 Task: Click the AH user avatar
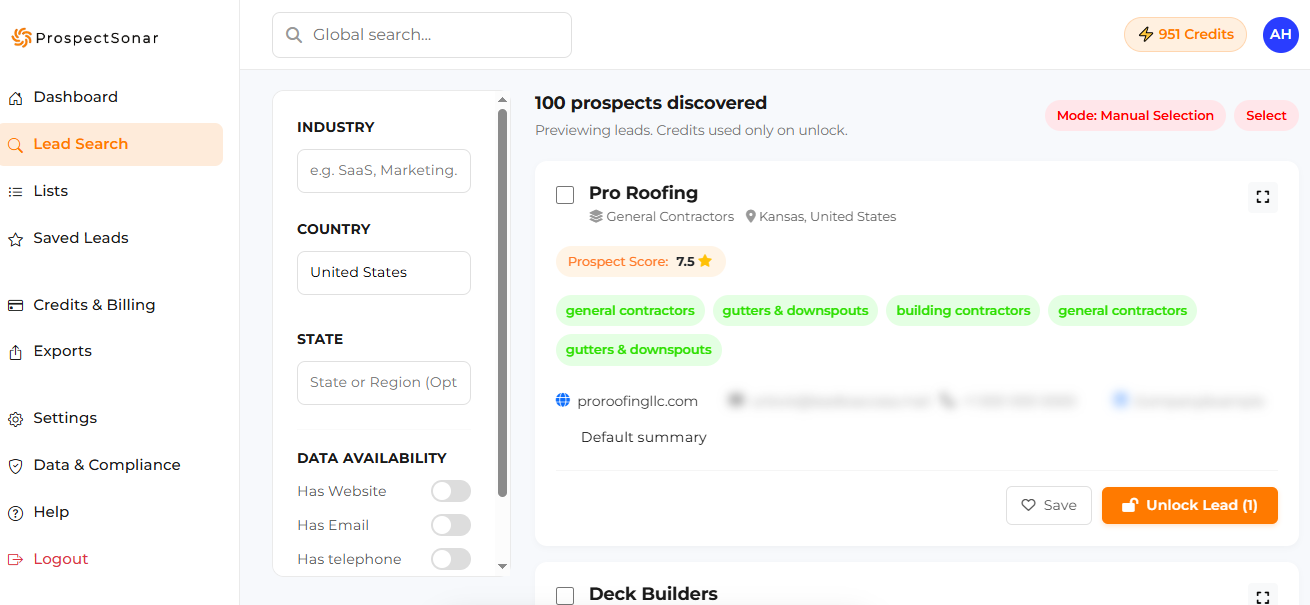tap(1280, 35)
